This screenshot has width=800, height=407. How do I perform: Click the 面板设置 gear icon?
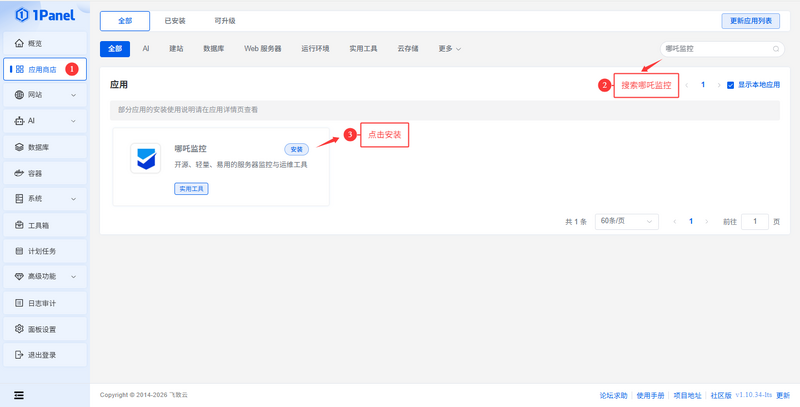point(19,329)
